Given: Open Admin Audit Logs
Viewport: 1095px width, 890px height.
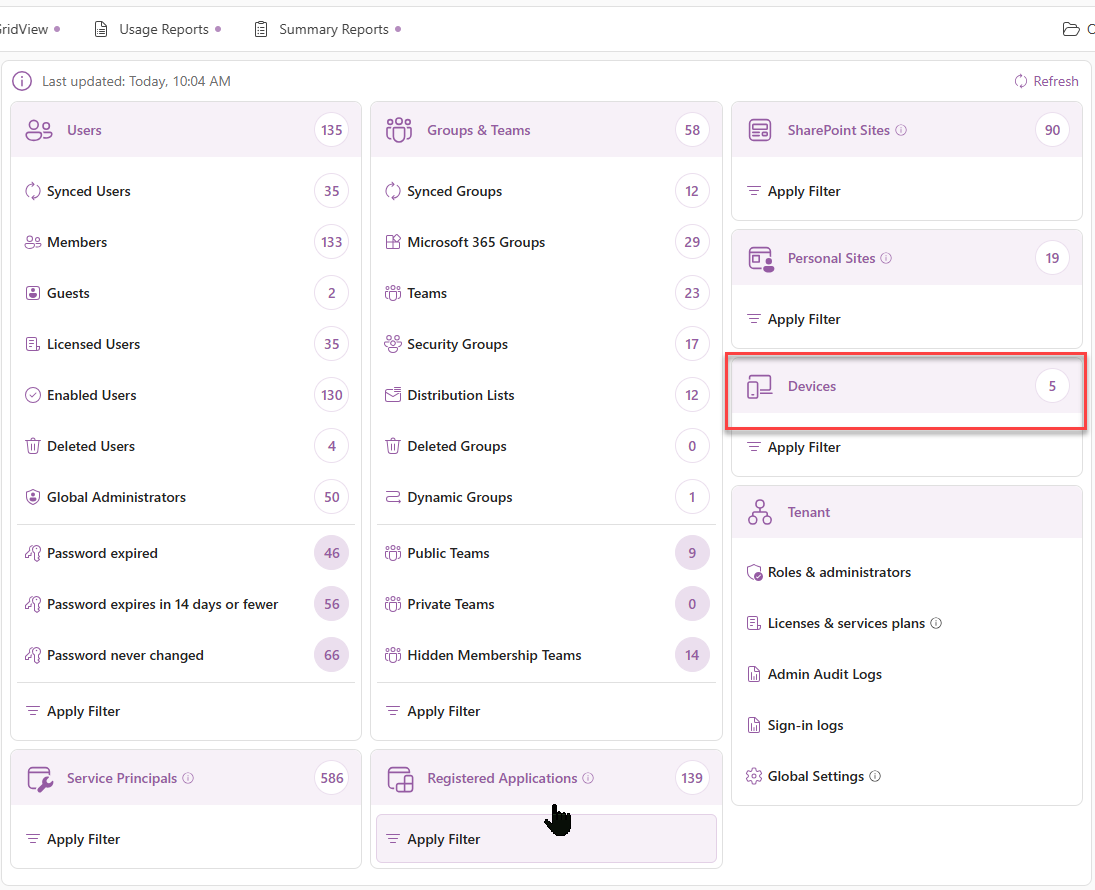Looking at the screenshot, I should 824,674.
